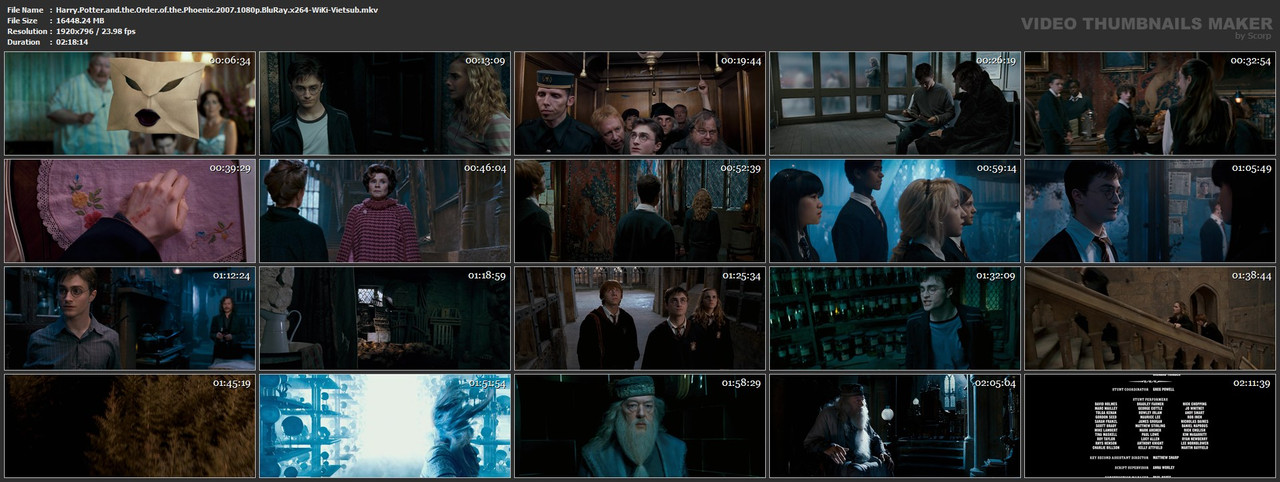Choose the trio frame at 01:25:34
1280x482 pixels.
click(640, 317)
